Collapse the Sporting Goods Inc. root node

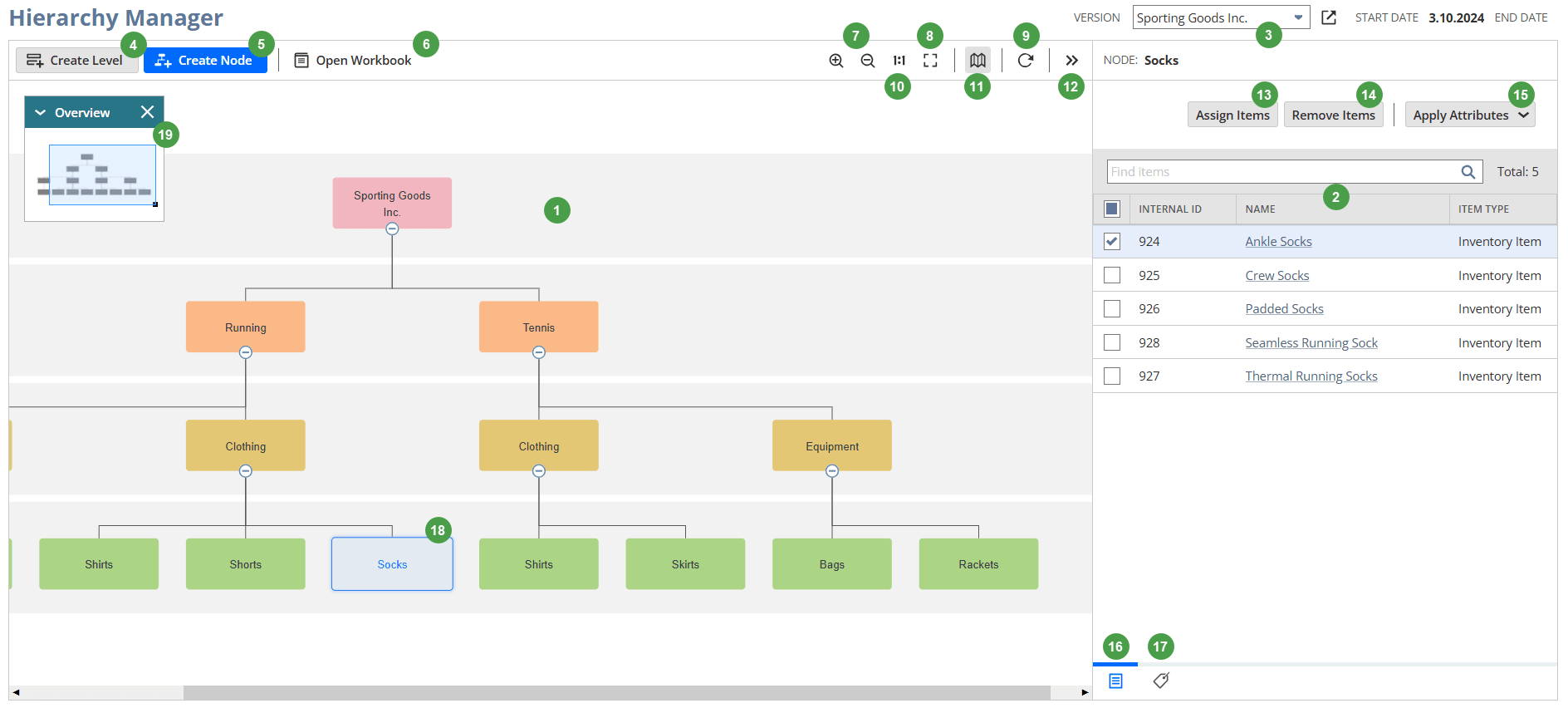[392, 229]
